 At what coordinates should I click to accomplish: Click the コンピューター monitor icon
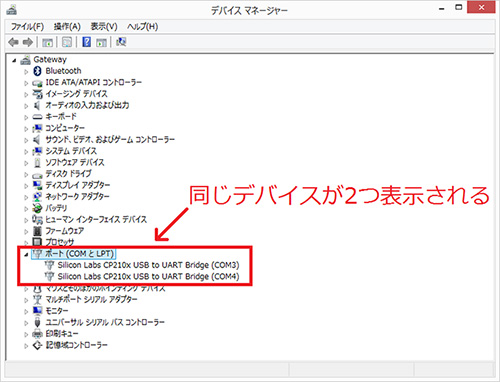37,128
